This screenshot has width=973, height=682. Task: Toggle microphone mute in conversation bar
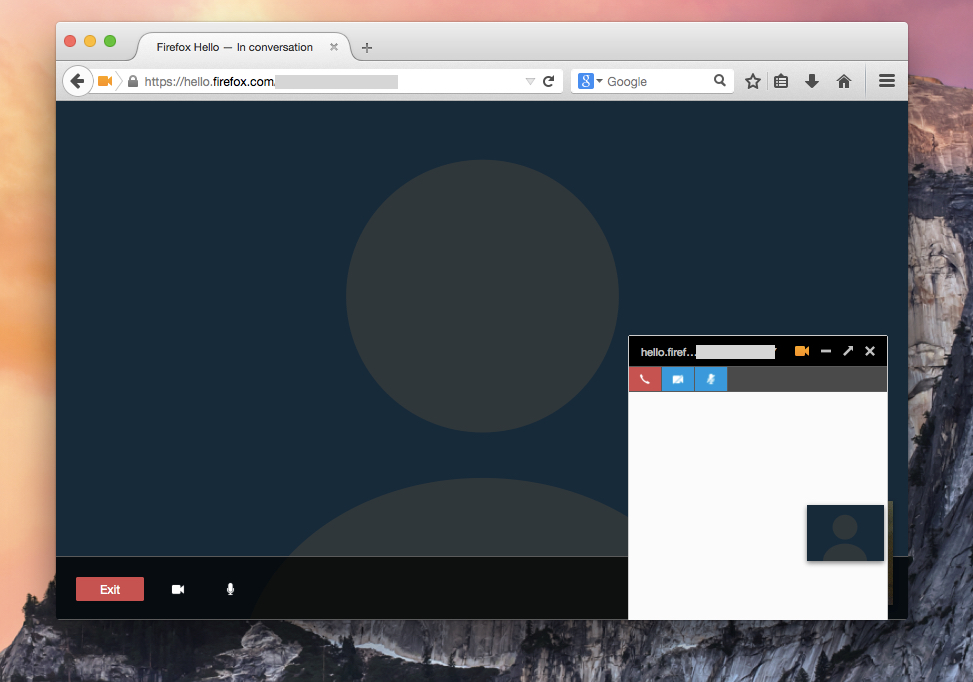coord(230,589)
